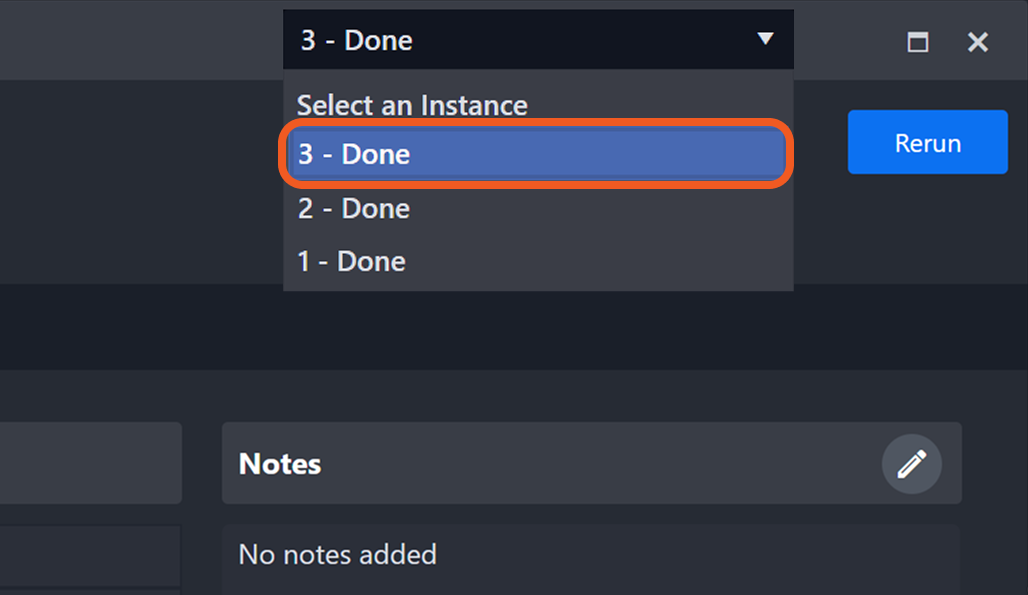The height and width of the screenshot is (595, 1028).
Task: Select the highlighted "3 - Done" list option
Action: (538, 154)
